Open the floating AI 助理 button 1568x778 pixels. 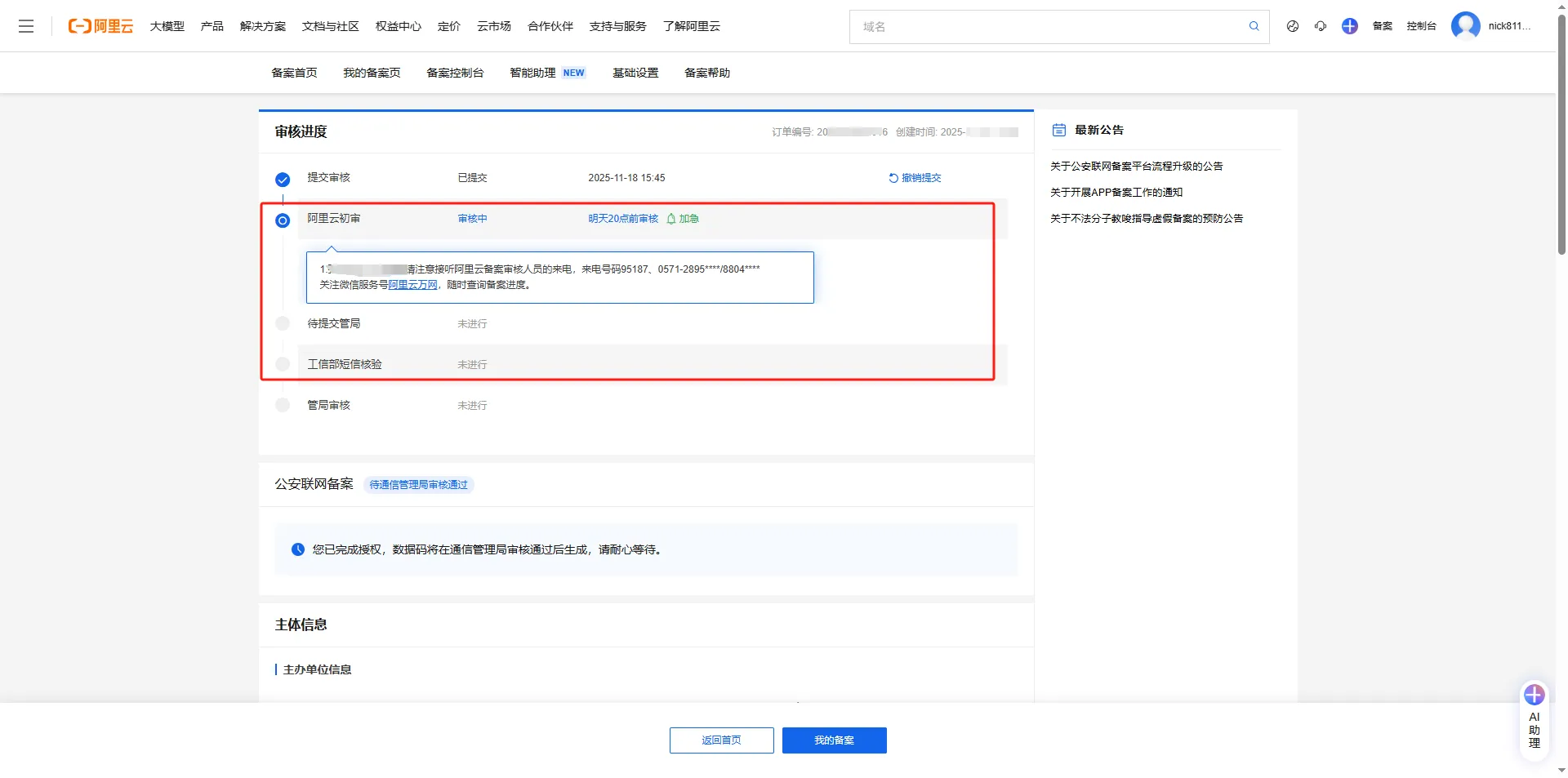[1534, 720]
